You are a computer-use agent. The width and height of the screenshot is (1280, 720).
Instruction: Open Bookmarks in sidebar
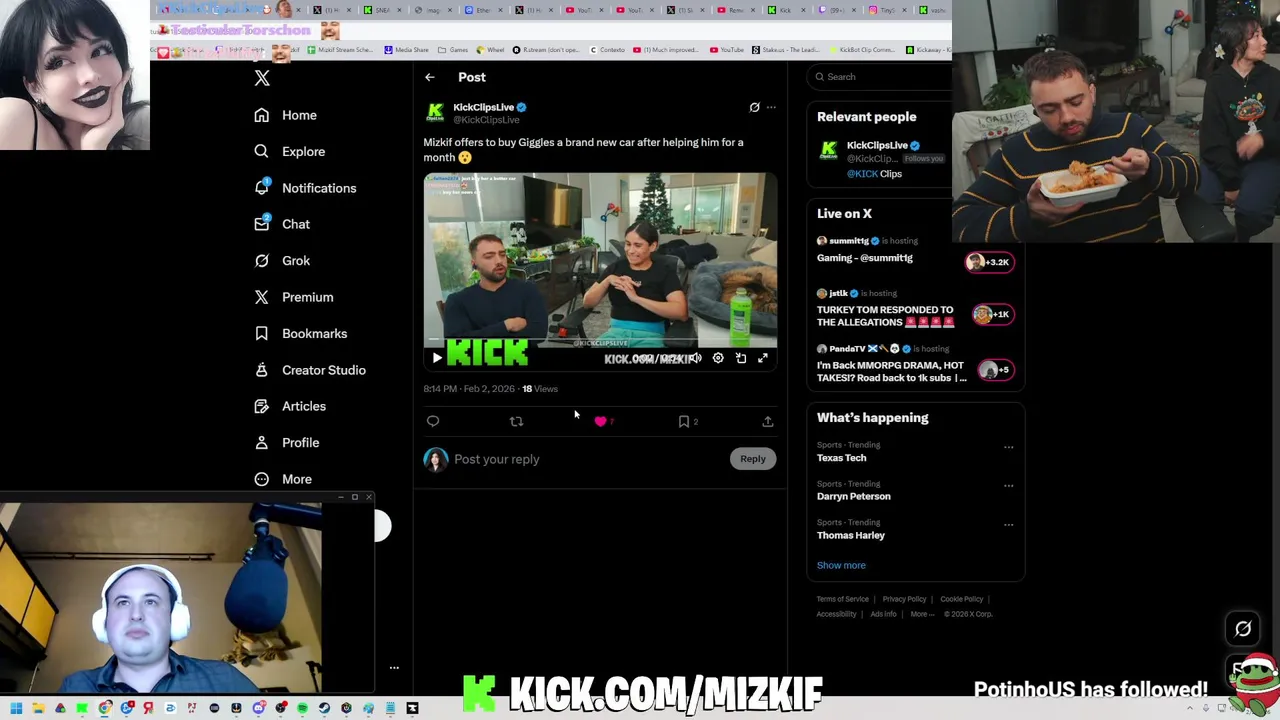click(x=300, y=333)
